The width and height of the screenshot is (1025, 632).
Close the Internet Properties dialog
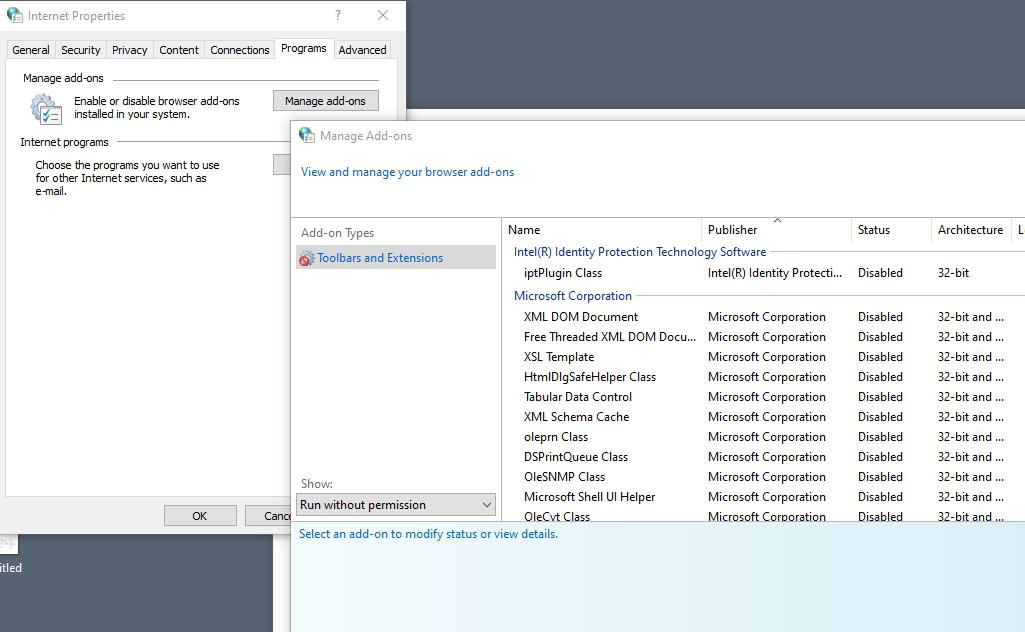point(383,15)
